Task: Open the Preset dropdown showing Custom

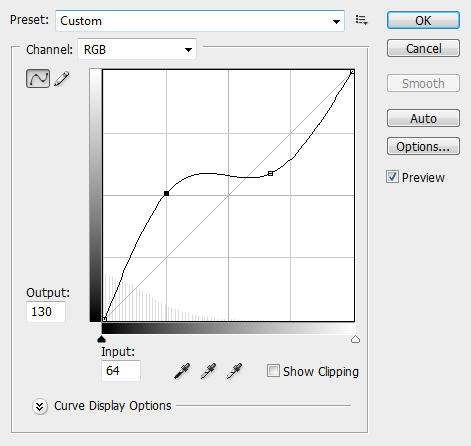Action: click(200, 21)
